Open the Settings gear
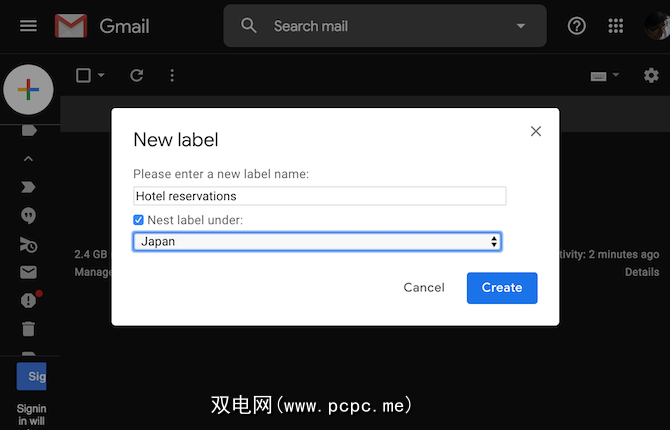 click(652, 75)
